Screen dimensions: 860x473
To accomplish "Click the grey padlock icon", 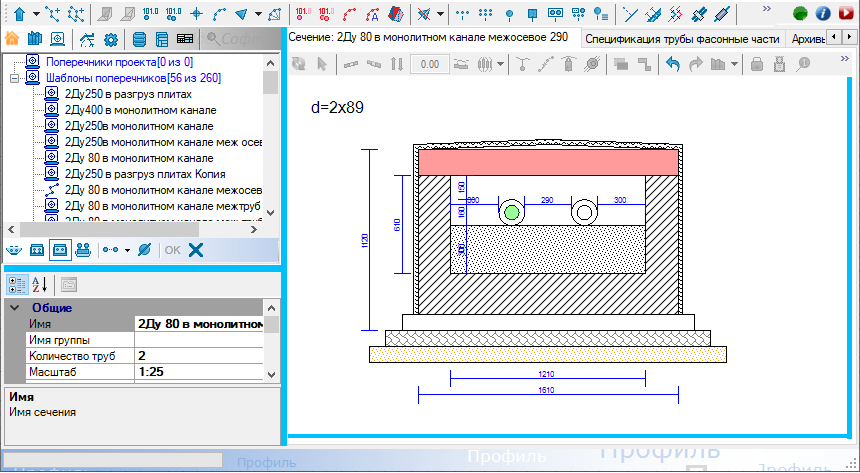I will pyautogui.click(x=757, y=64).
